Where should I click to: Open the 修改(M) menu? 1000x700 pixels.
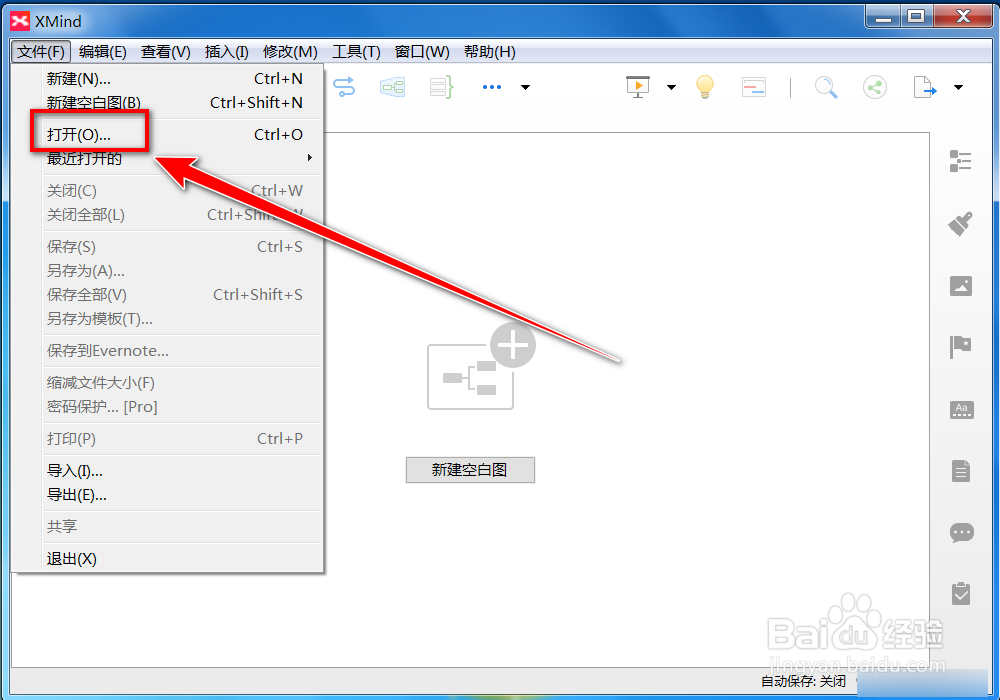coord(290,52)
